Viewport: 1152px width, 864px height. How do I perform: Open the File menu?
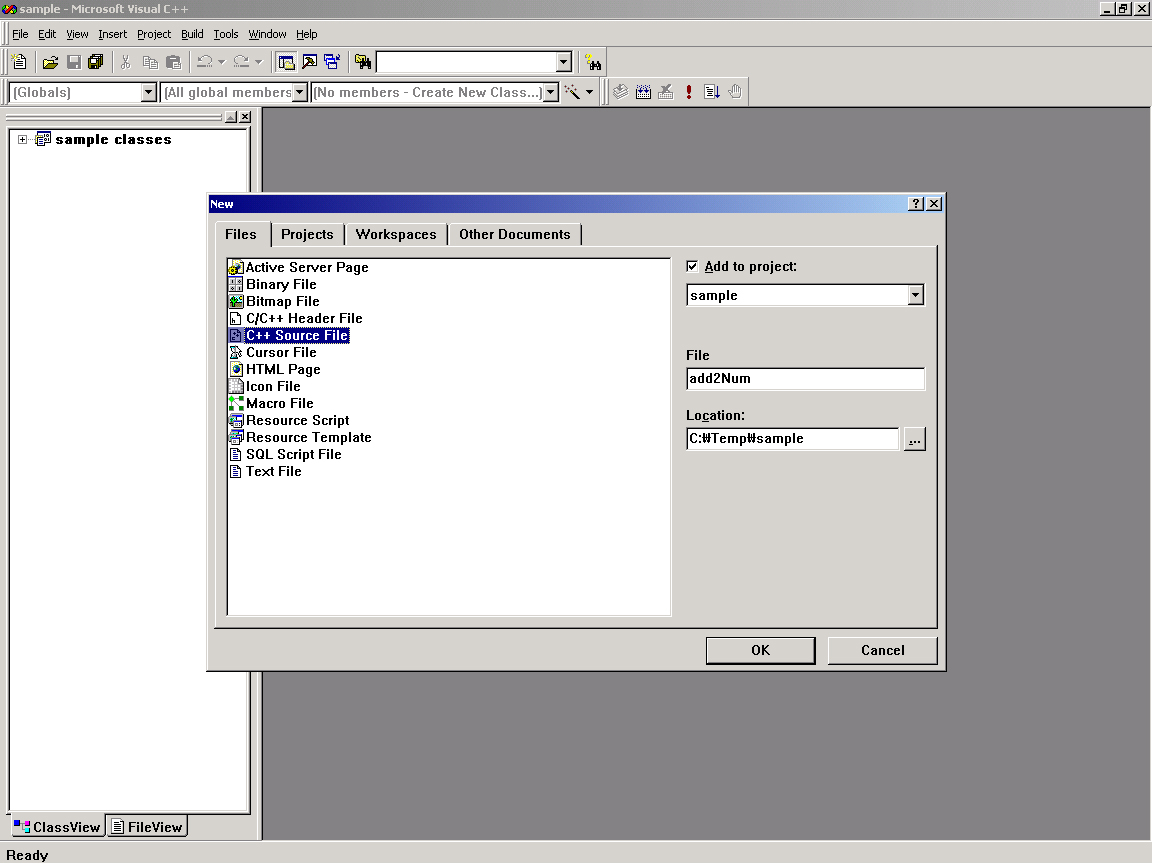tap(20, 34)
